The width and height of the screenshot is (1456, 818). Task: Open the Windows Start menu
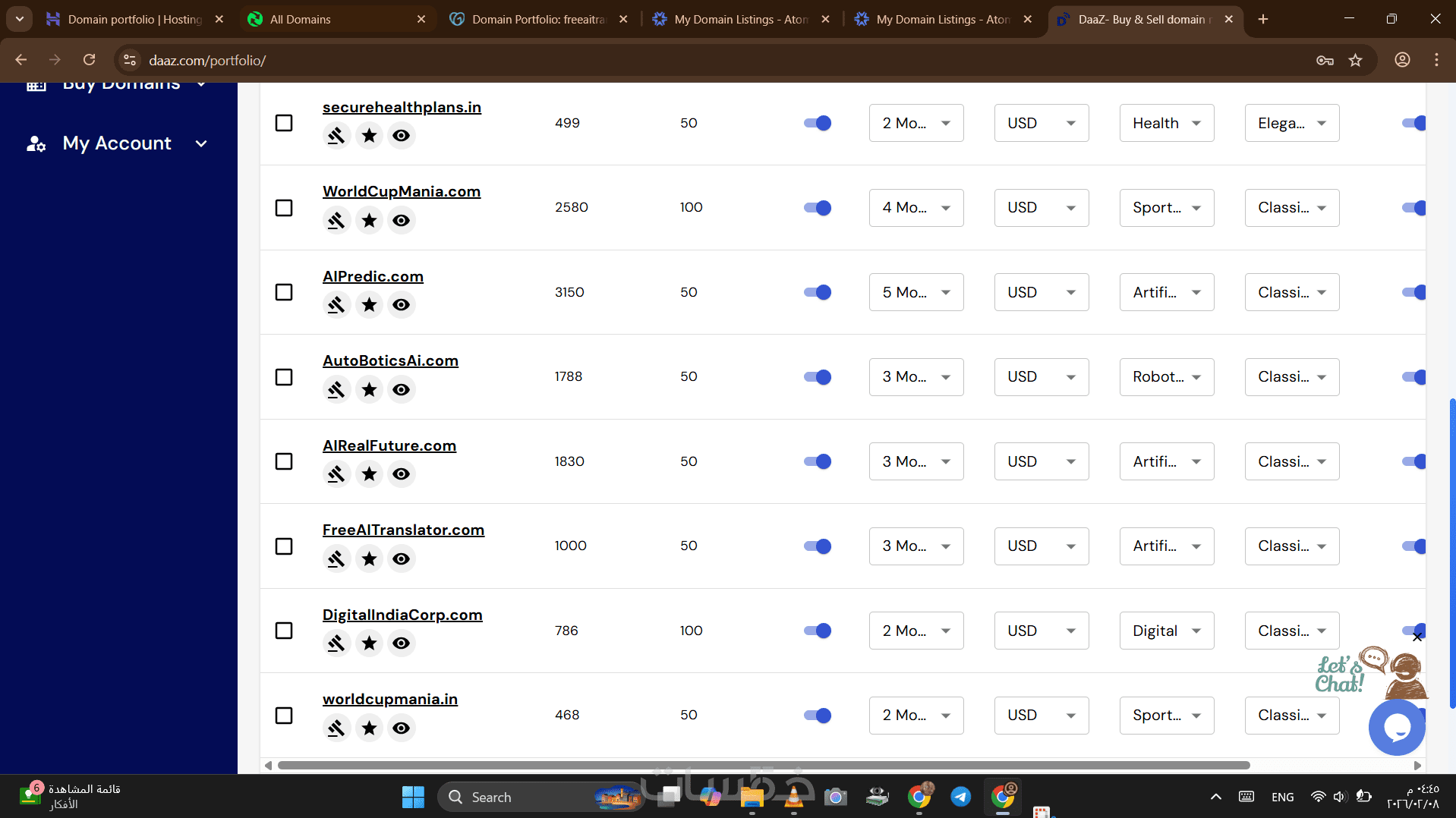tap(413, 797)
